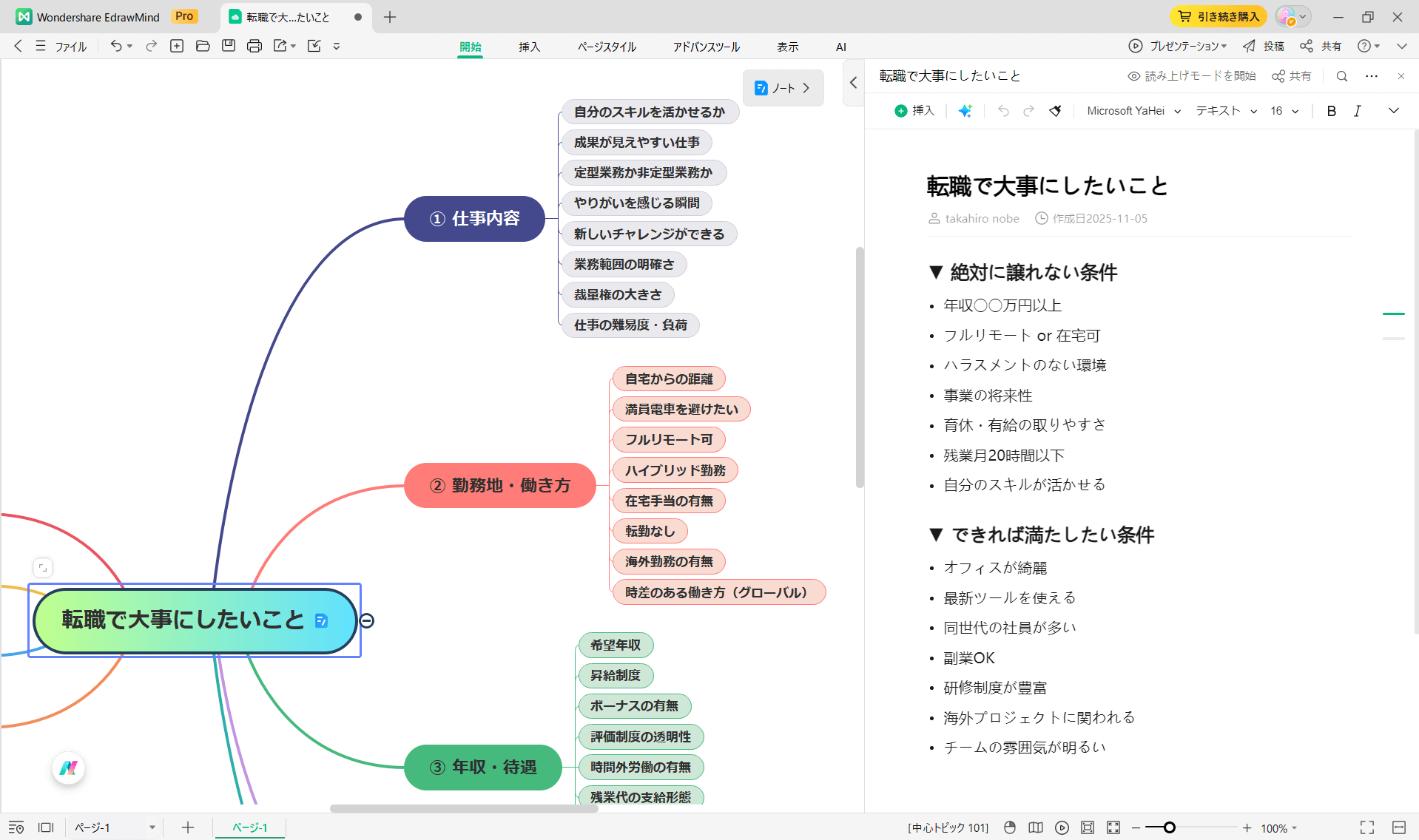This screenshot has width=1419, height=840.
Task: Click the print icon in the top toolbar
Action: pos(254,46)
